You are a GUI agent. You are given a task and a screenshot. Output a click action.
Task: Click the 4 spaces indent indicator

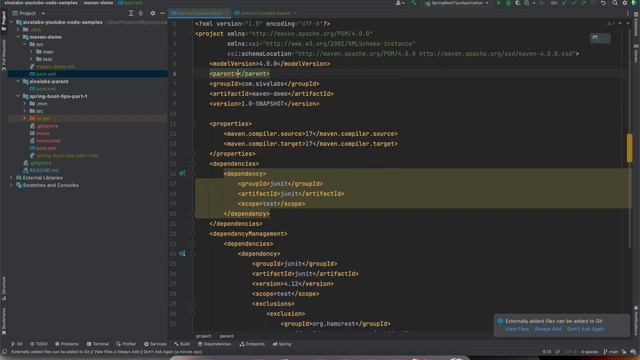589,352
